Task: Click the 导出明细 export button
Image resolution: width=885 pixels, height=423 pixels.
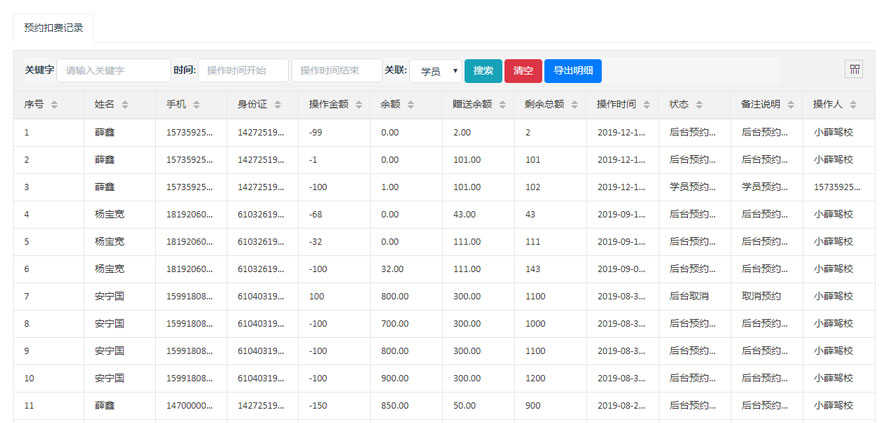Action: (x=573, y=71)
